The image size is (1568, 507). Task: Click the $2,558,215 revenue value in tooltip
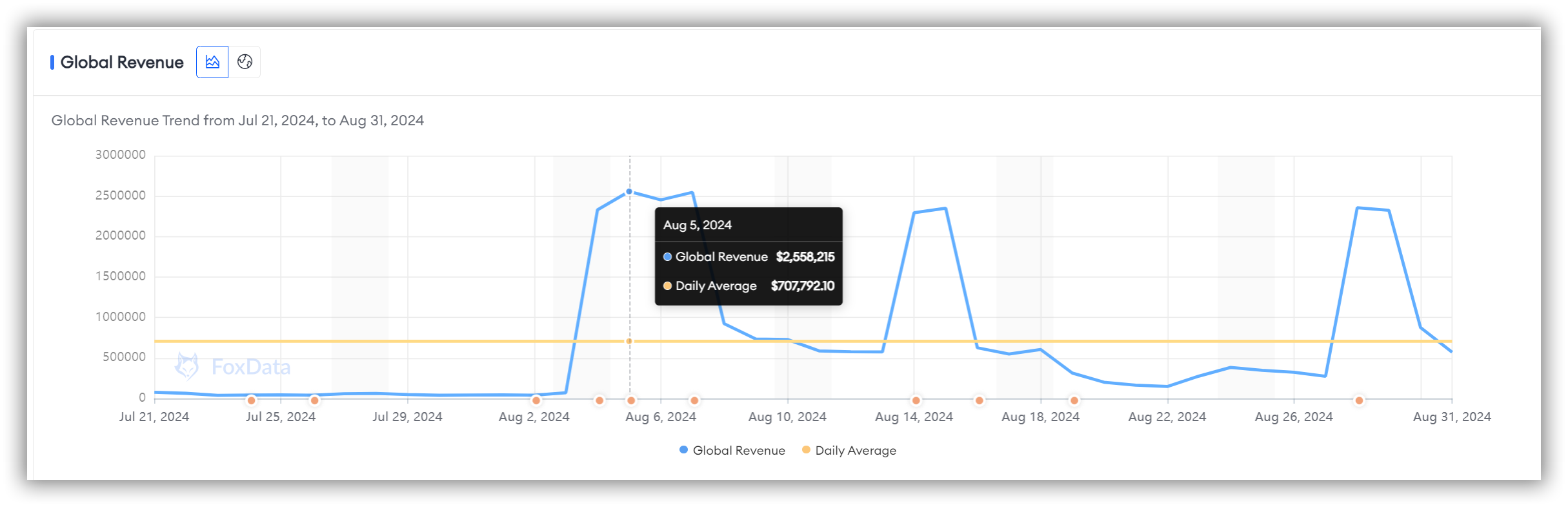(x=805, y=256)
